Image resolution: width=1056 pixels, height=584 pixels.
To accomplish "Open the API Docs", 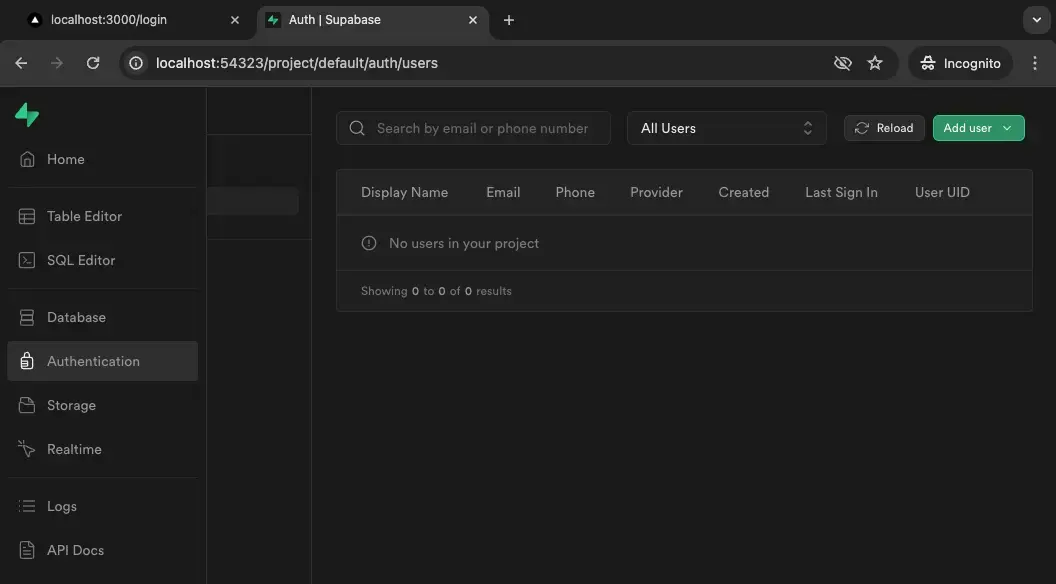I will [73, 550].
